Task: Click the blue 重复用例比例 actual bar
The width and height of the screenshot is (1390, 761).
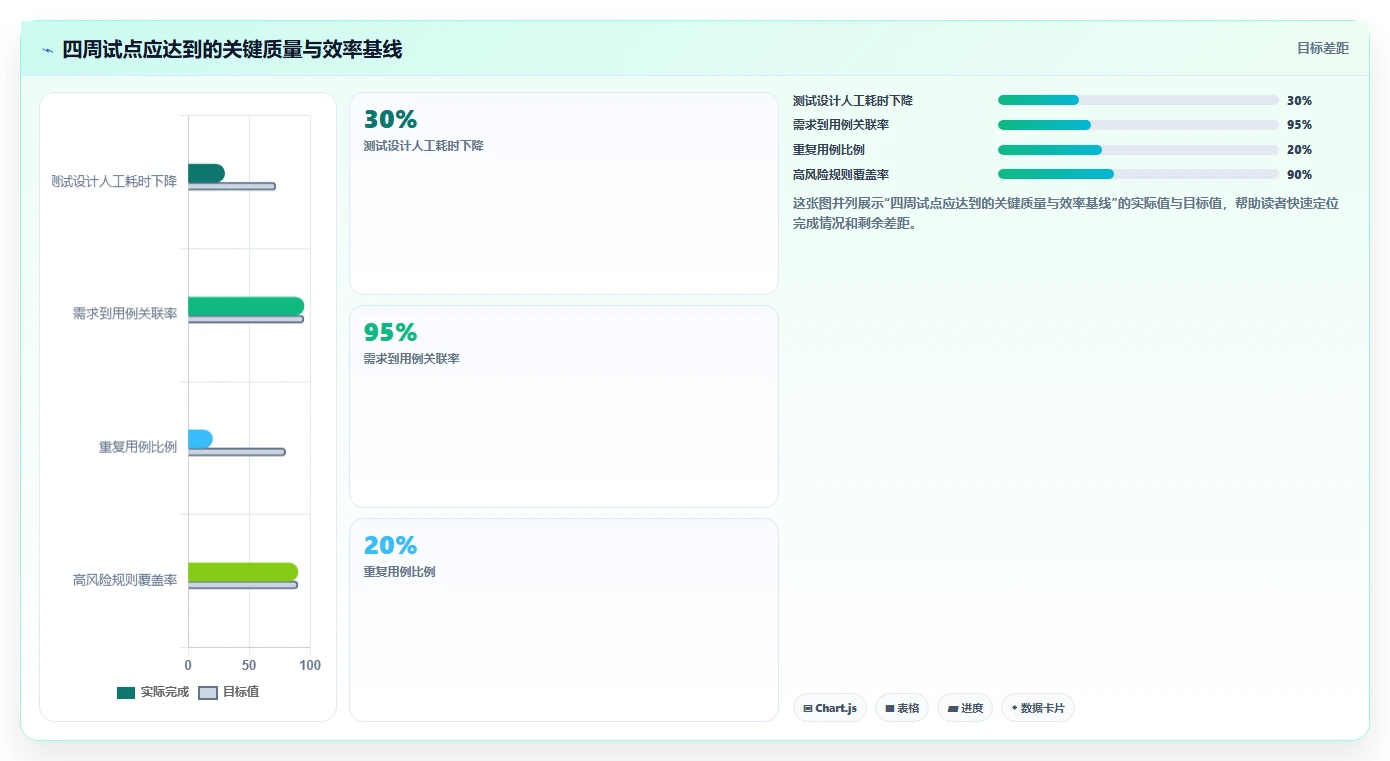Action: [x=200, y=439]
